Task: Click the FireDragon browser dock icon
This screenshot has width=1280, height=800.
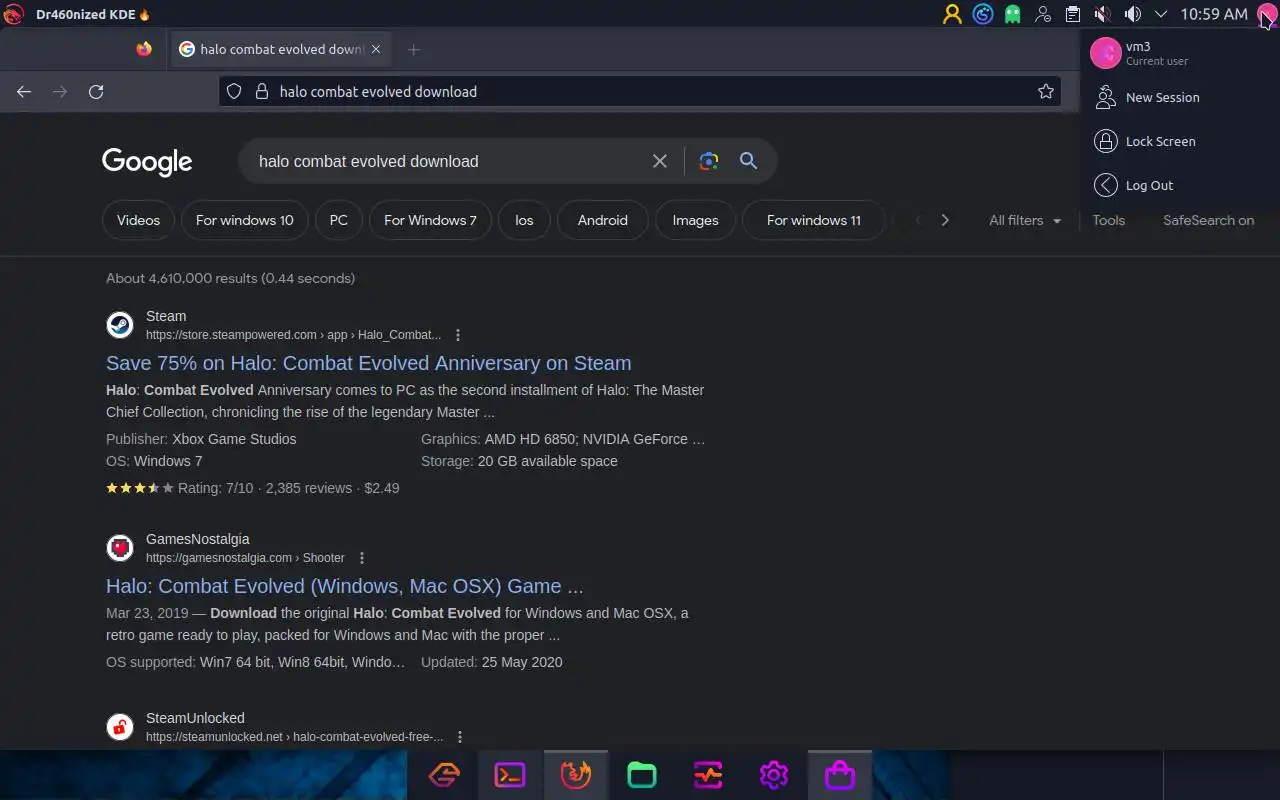Action: [576, 775]
